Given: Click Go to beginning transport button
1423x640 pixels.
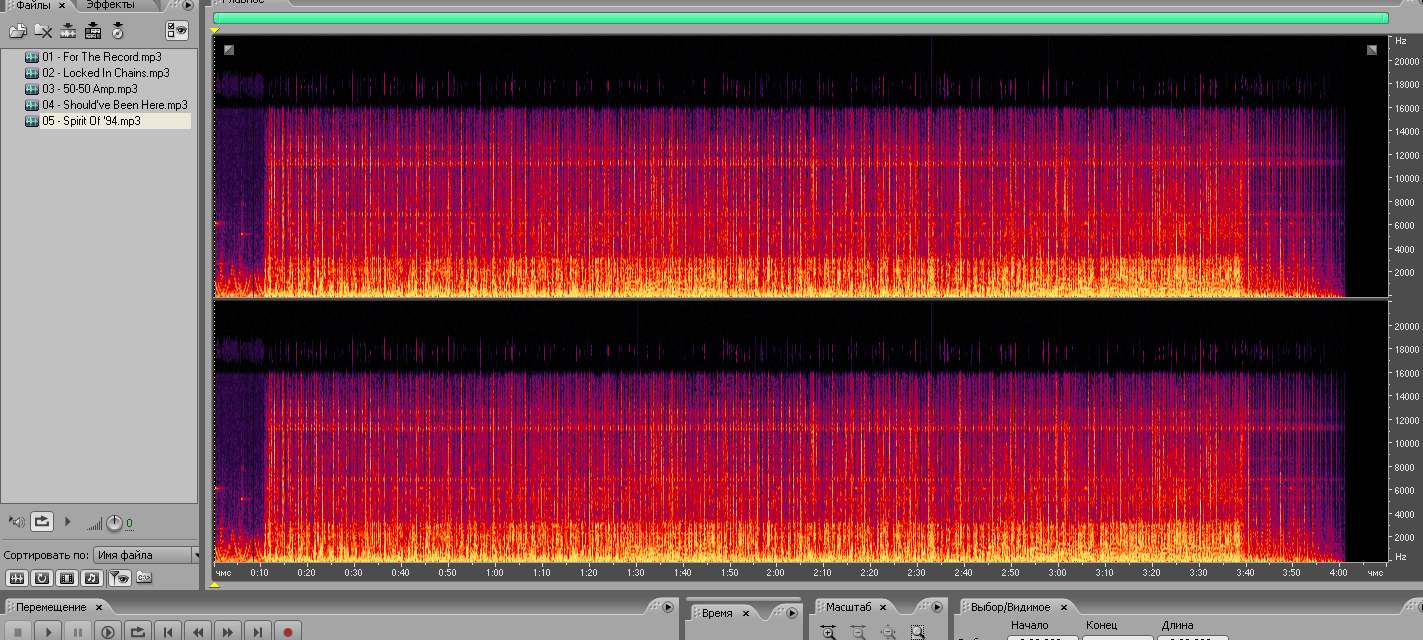Looking at the screenshot, I should click(168, 632).
